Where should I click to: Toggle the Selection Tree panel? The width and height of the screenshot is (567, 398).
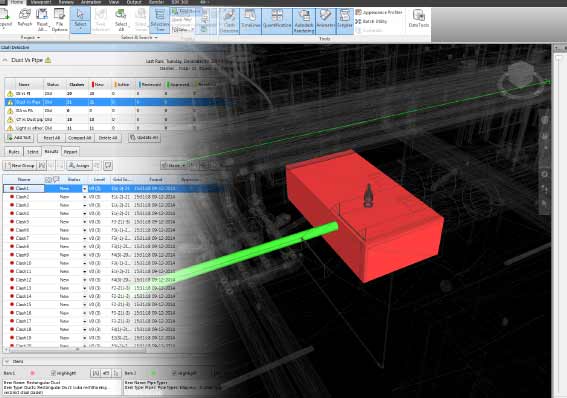tap(159, 21)
